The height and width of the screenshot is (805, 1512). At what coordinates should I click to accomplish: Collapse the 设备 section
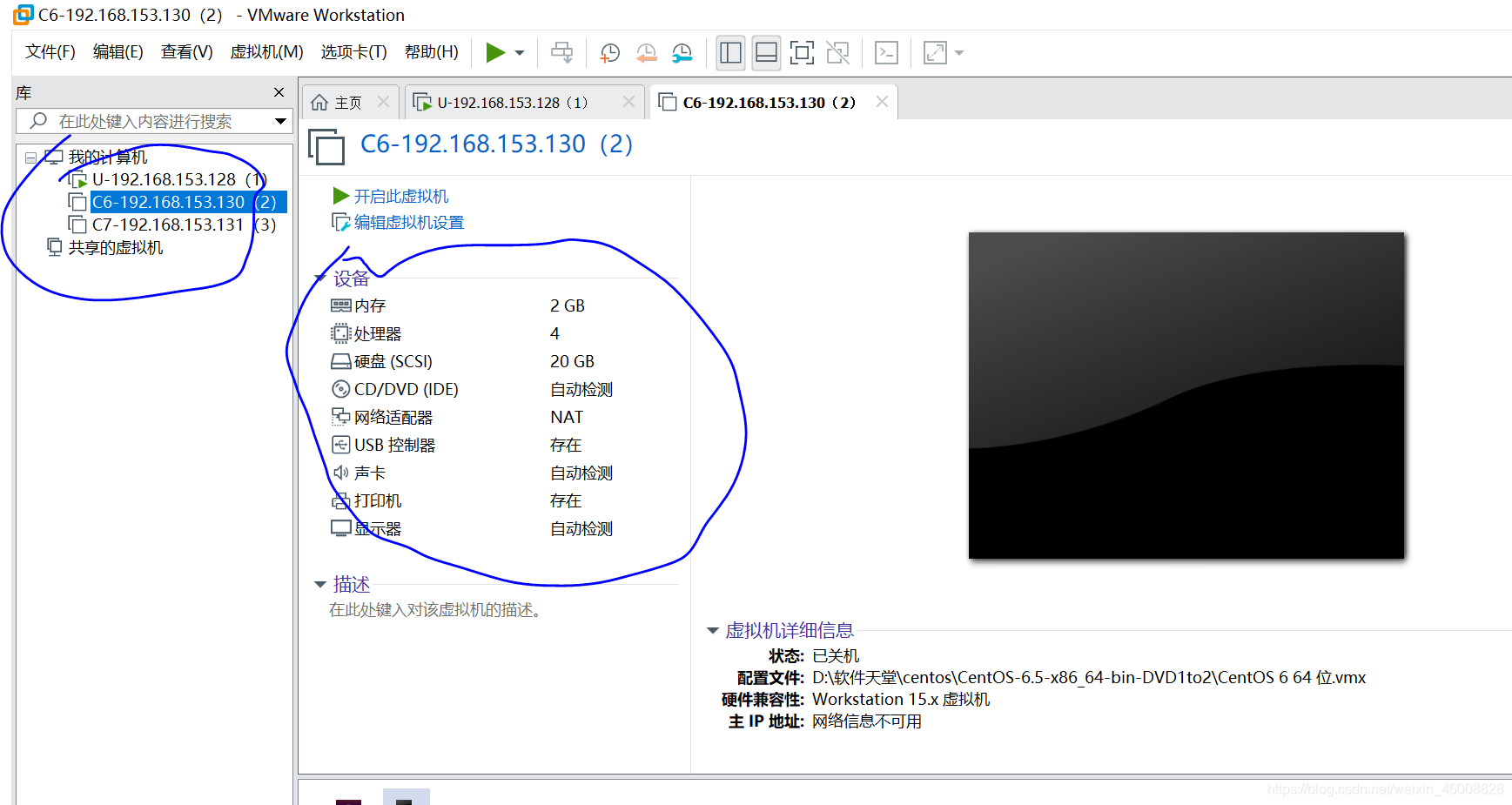pyautogui.click(x=320, y=278)
